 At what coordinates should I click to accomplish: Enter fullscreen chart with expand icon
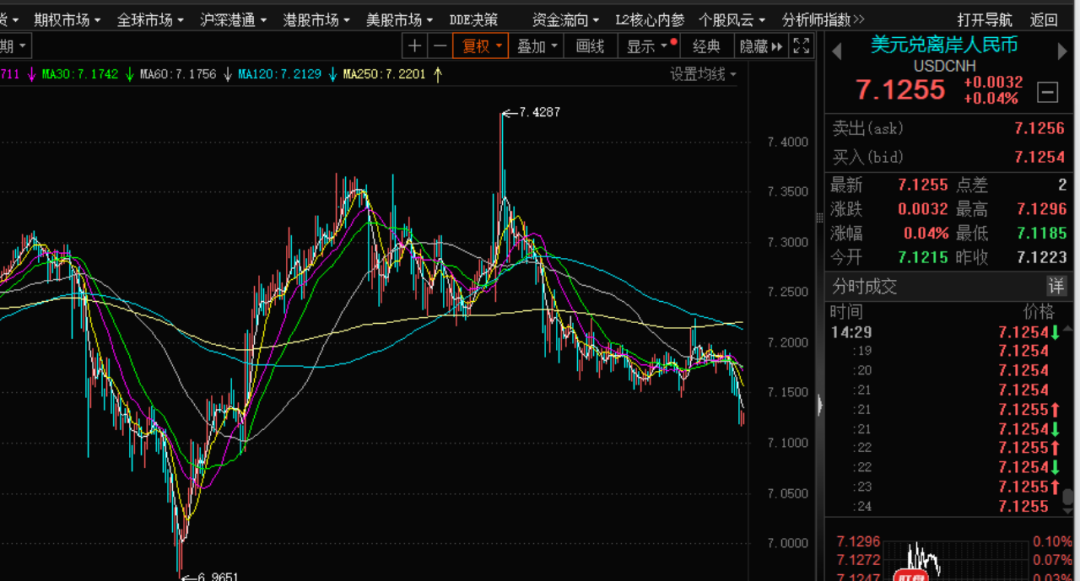click(802, 46)
